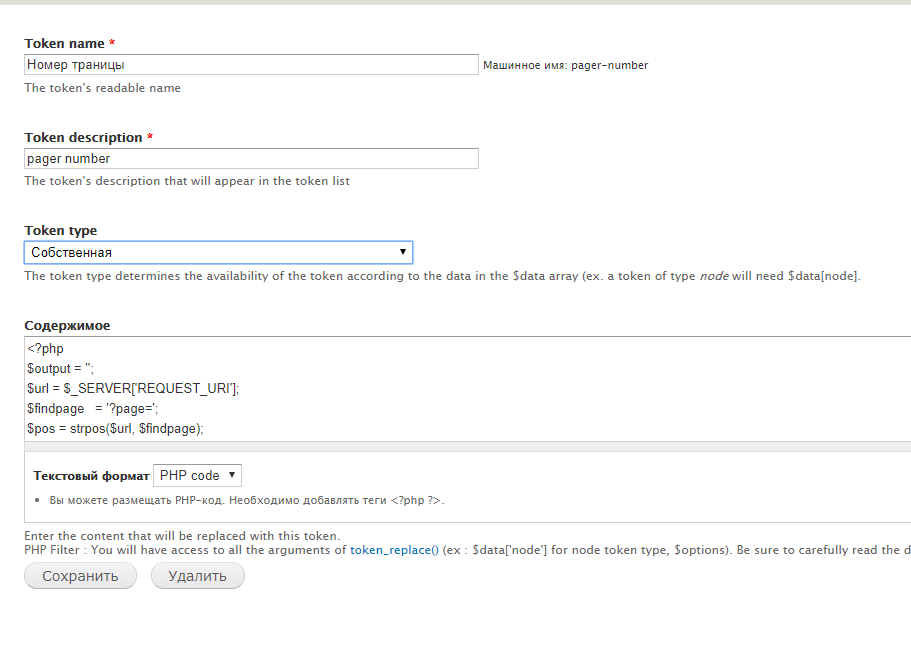The height and width of the screenshot is (671, 911).
Task: Place cursor on the $findpage line
Action: pyautogui.click(x=92, y=408)
